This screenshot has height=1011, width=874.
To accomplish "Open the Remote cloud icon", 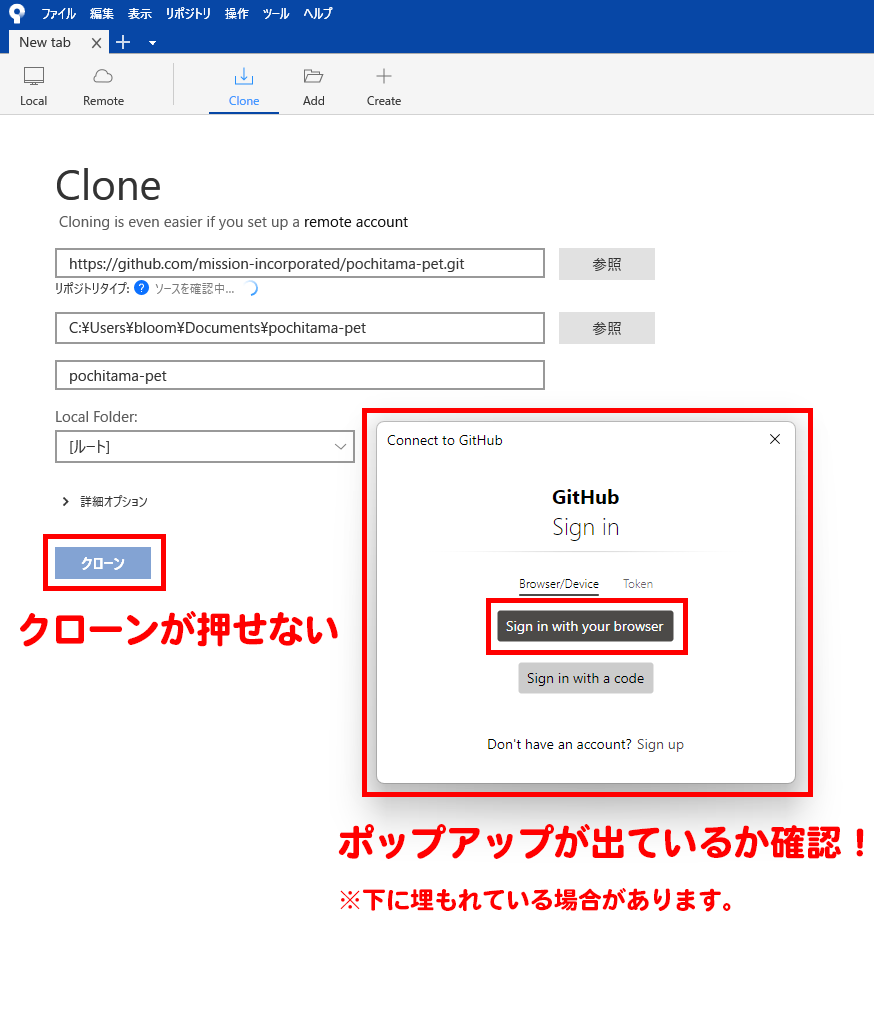I will pyautogui.click(x=103, y=77).
